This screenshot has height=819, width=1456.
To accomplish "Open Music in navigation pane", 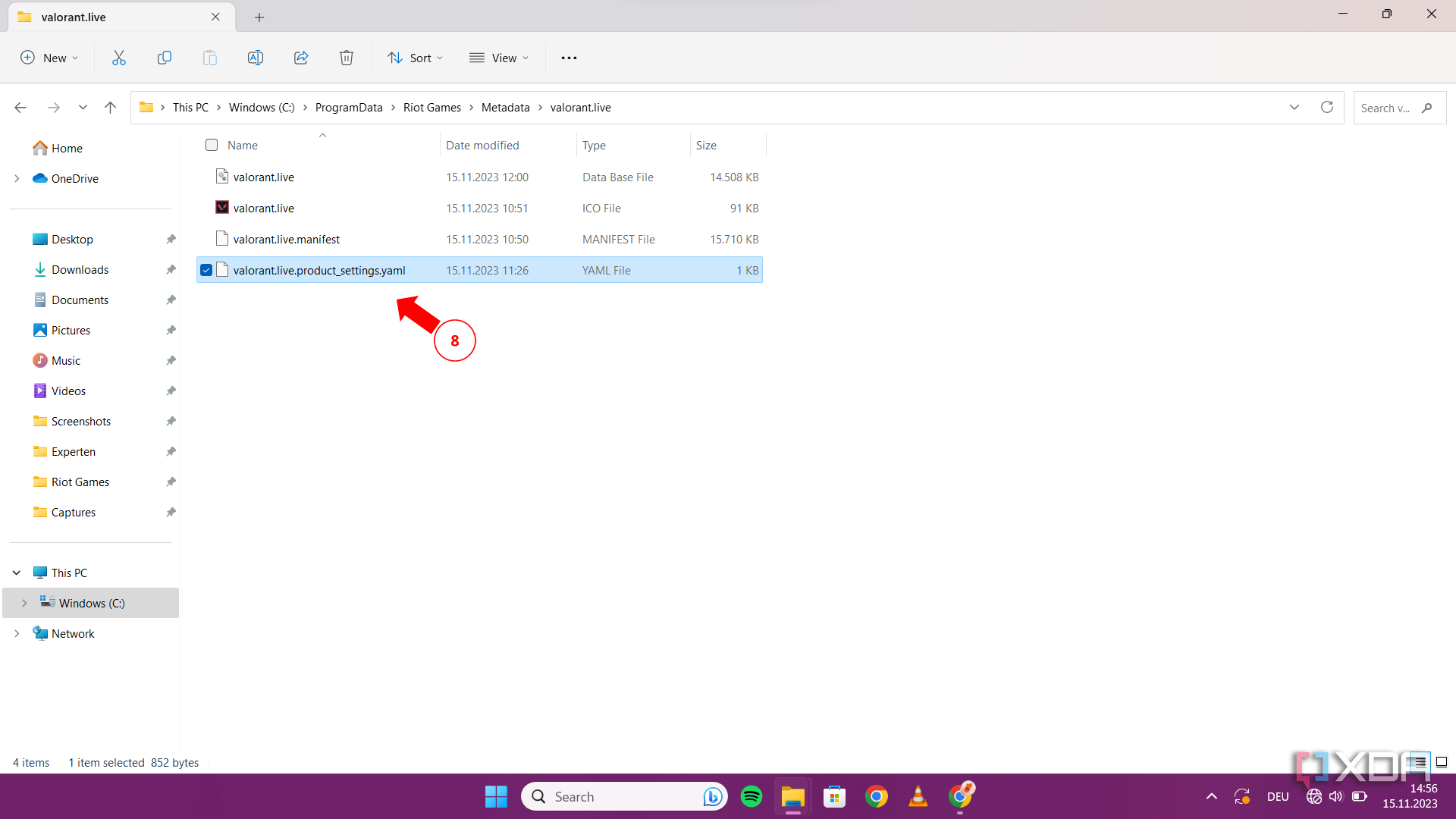I will (66, 361).
